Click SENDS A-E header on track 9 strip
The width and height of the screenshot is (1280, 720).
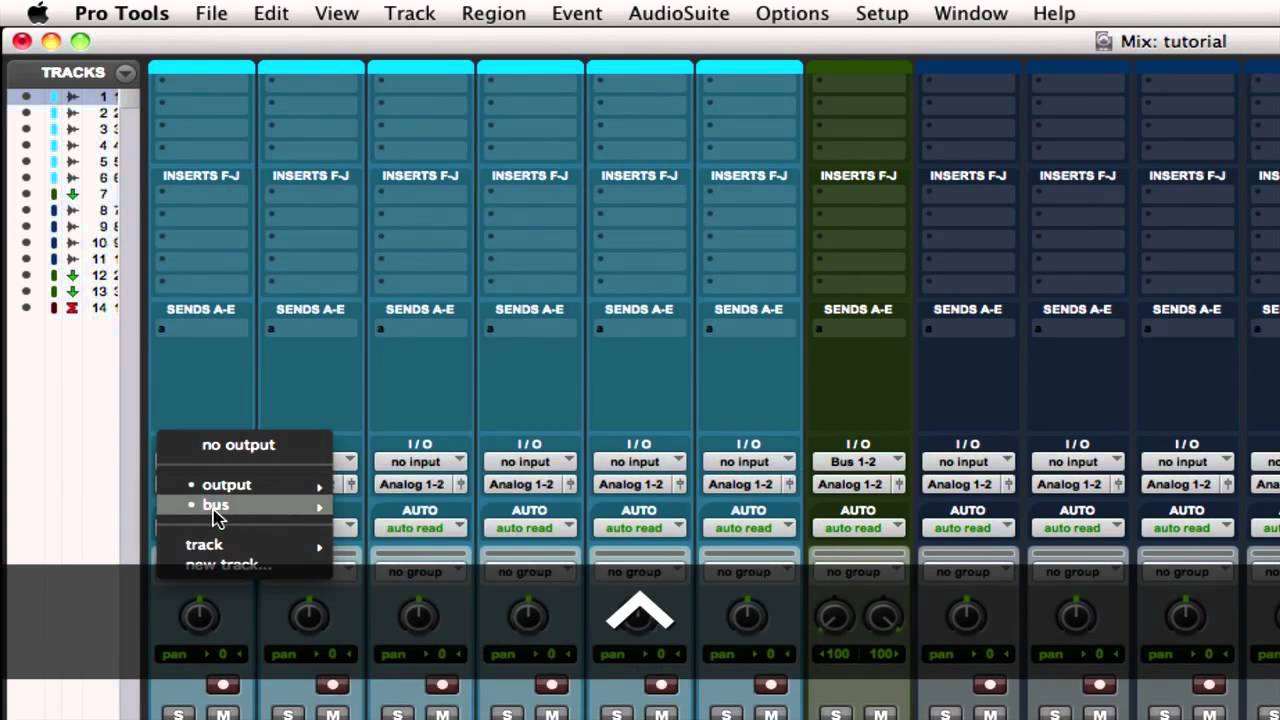click(x=1077, y=310)
